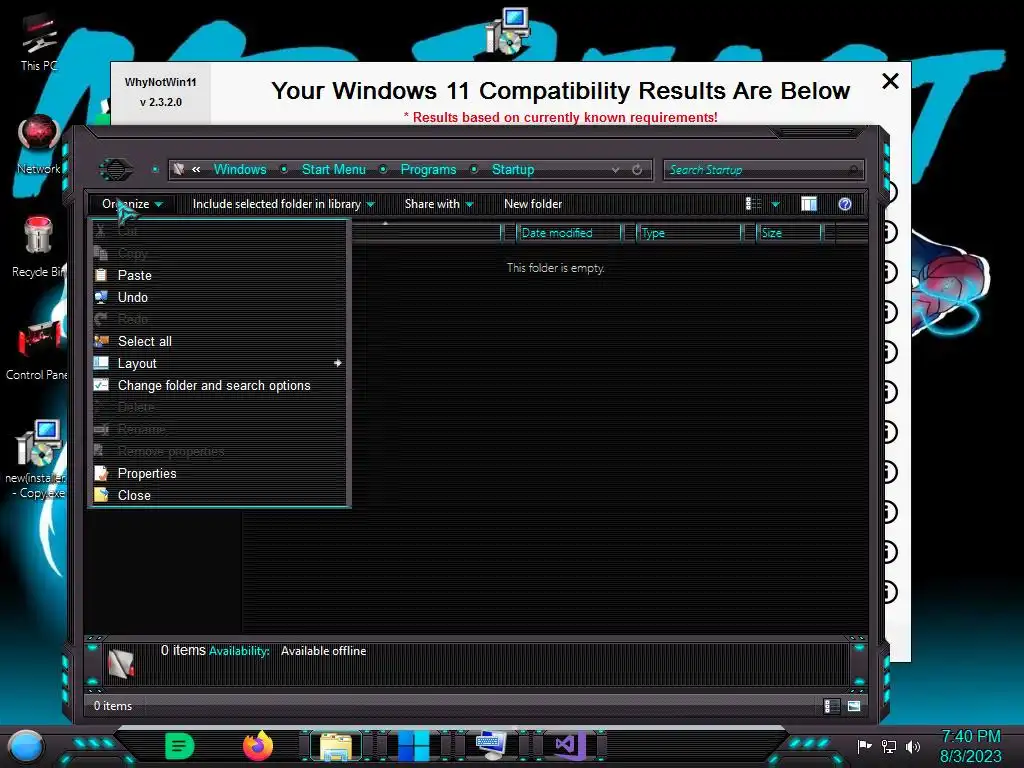This screenshot has width=1024, height=768.
Task: Open the address bar history dropdown
Action: pyautogui.click(x=615, y=170)
